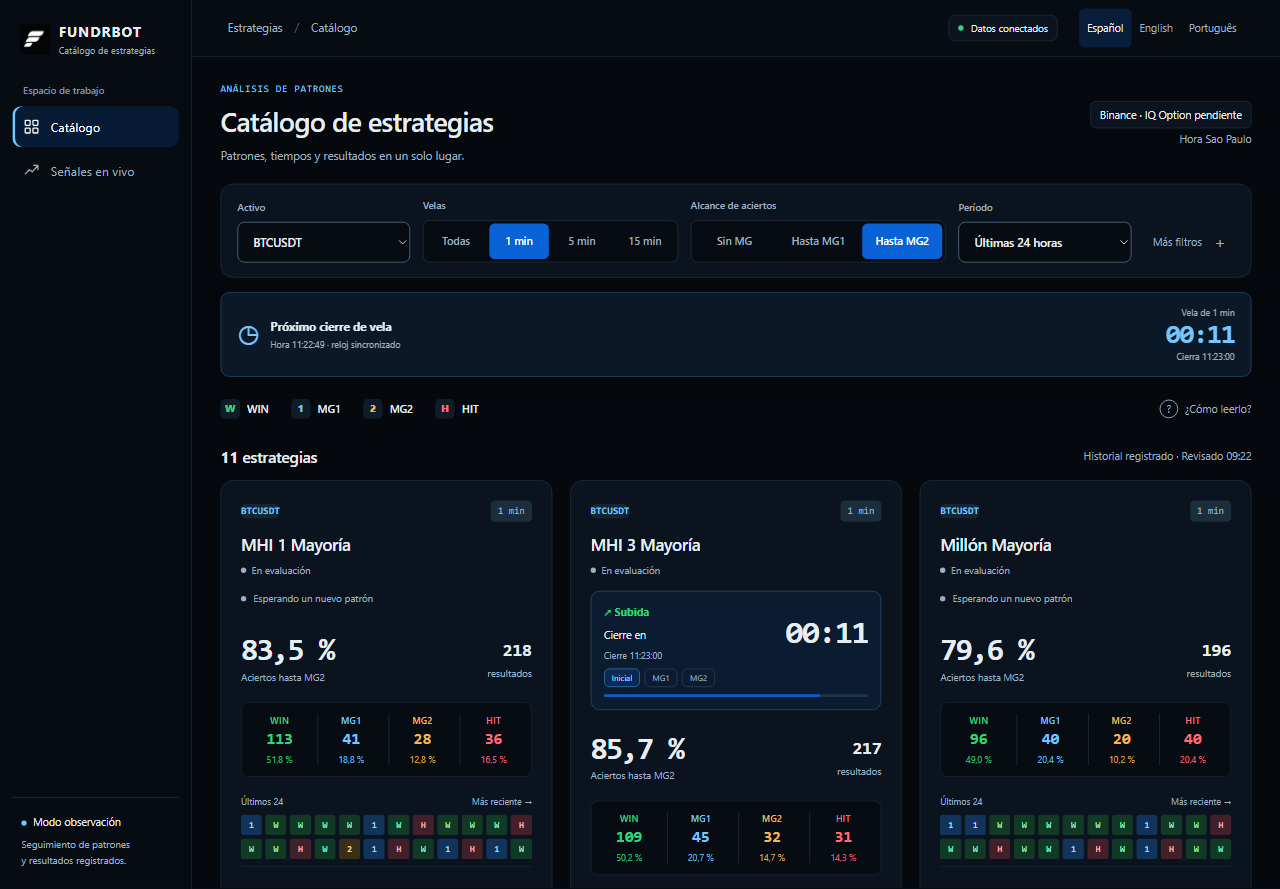Click the MG1 chip in MHI 3 Mayoría signal box
The image size is (1280, 889).
point(660,678)
